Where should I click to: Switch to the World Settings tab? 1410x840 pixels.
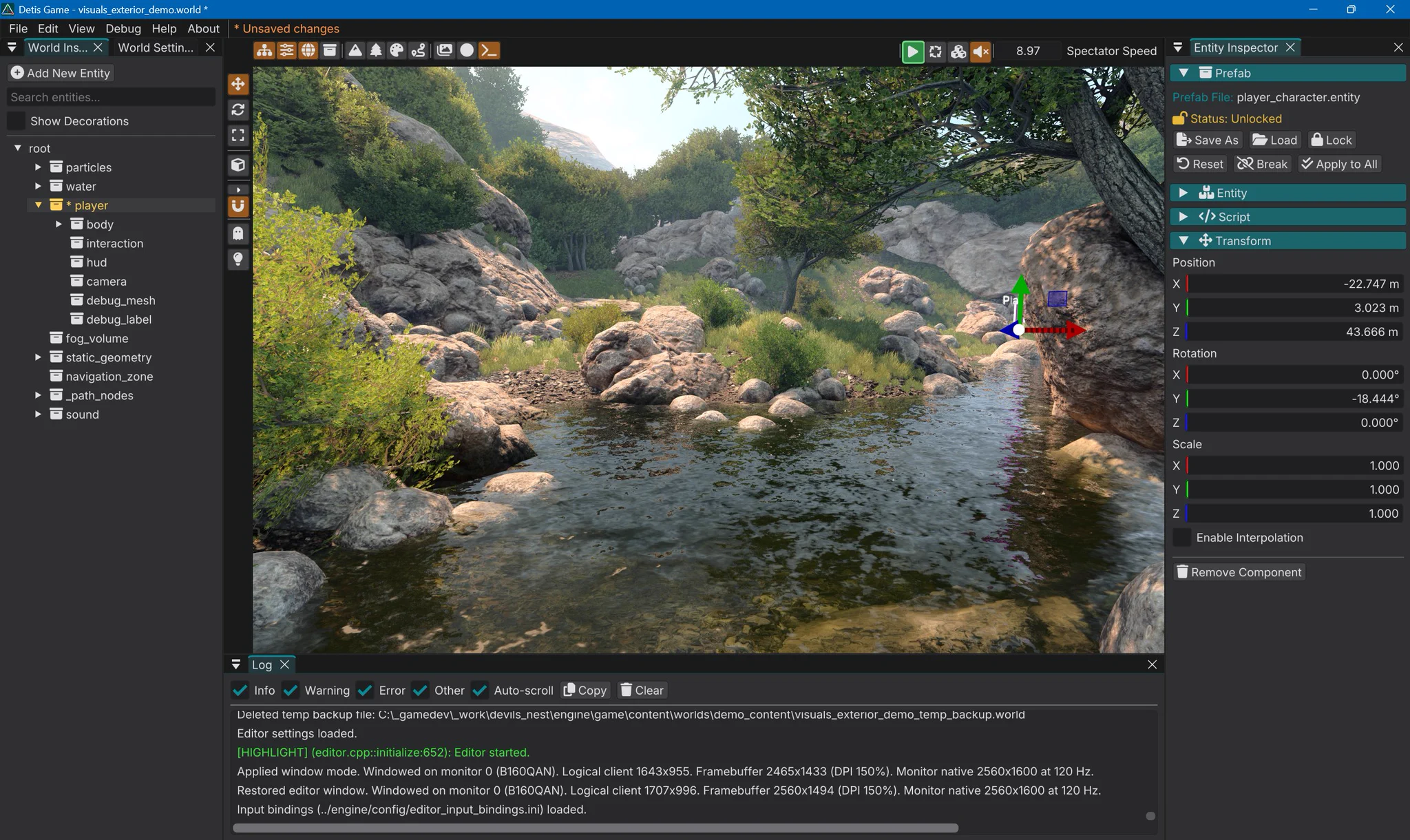[x=156, y=48]
